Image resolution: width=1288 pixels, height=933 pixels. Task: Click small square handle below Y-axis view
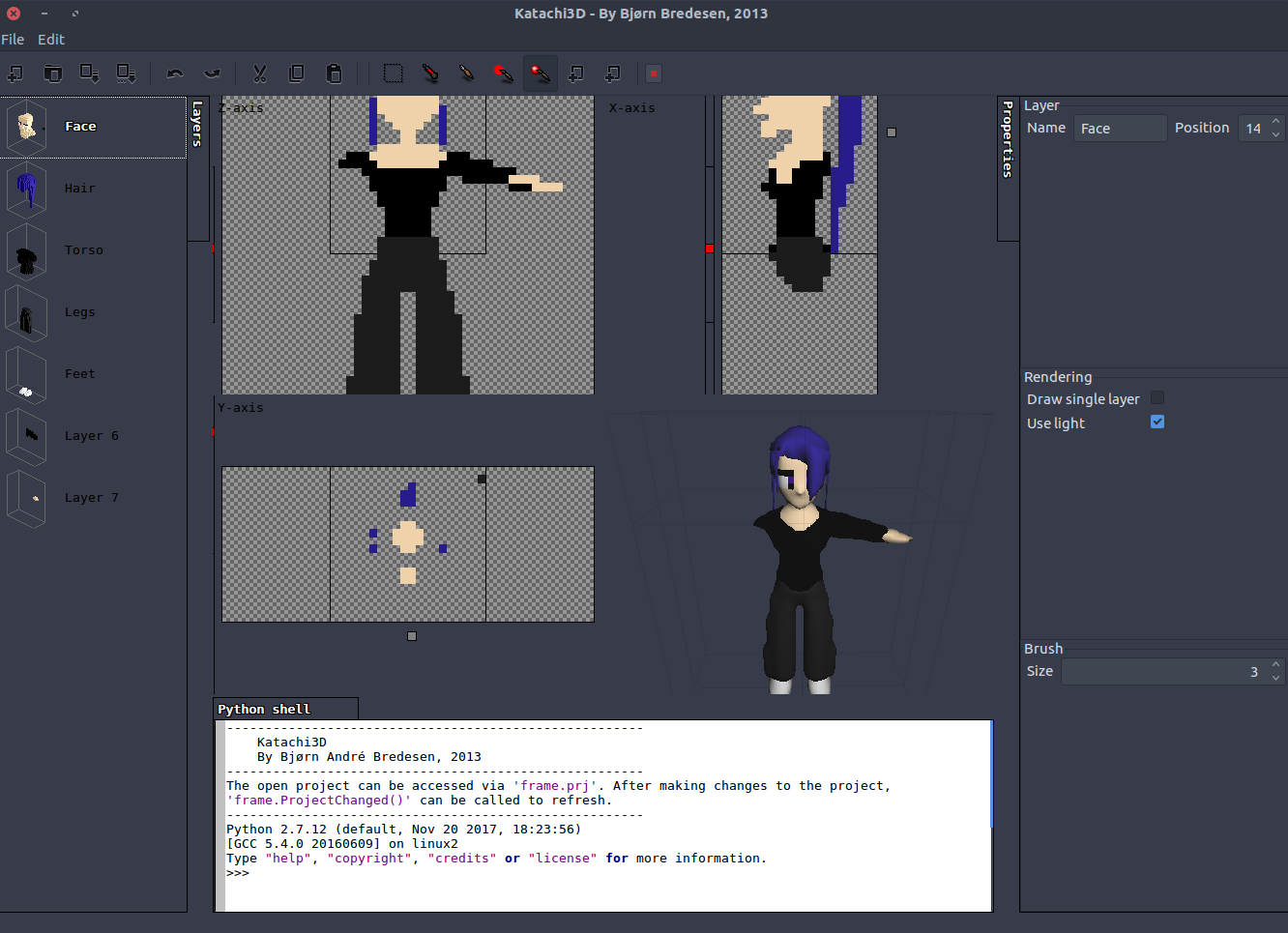pos(412,636)
